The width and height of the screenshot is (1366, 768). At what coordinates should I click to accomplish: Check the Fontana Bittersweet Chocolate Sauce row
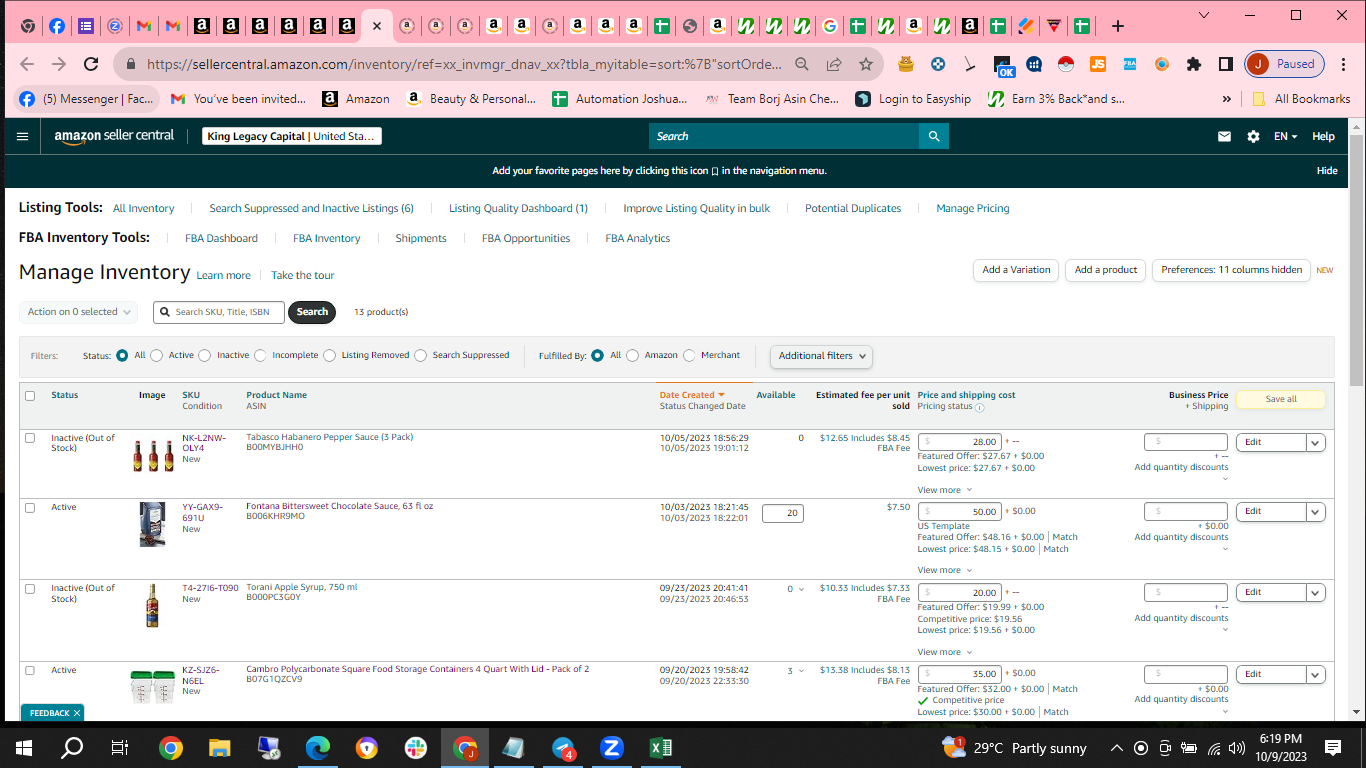[x=30, y=507]
